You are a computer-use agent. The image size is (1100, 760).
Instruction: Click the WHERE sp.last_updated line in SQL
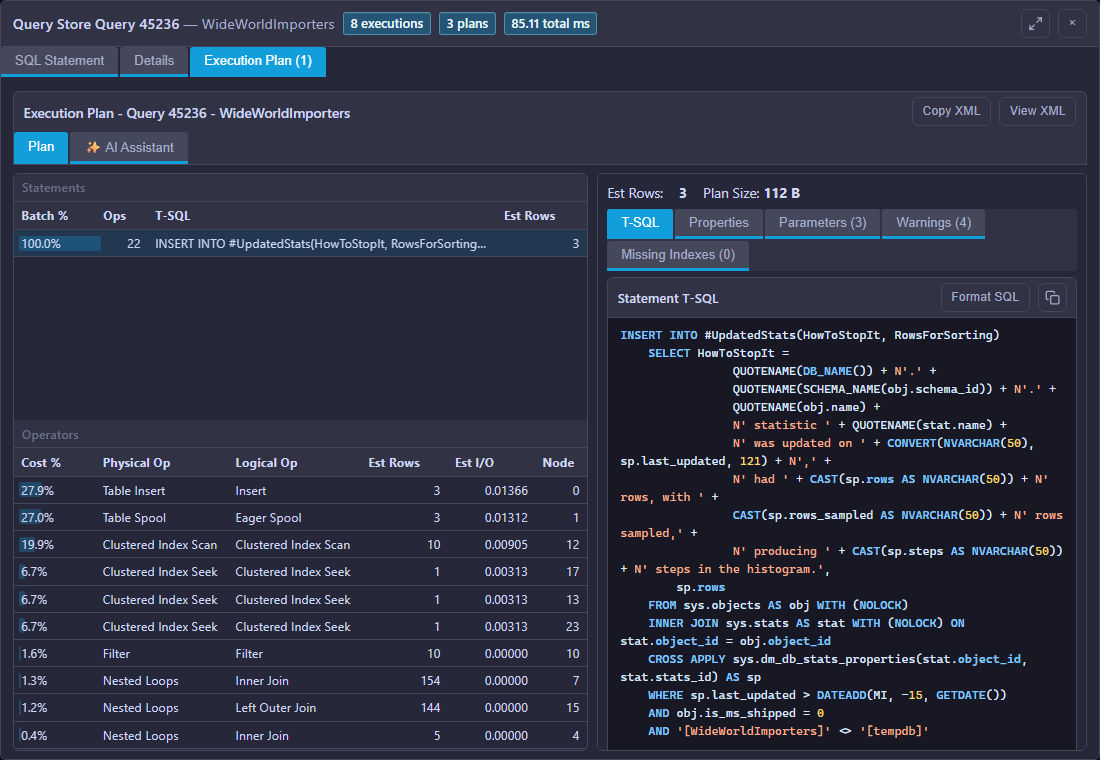pyautogui.click(x=827, y=695)
